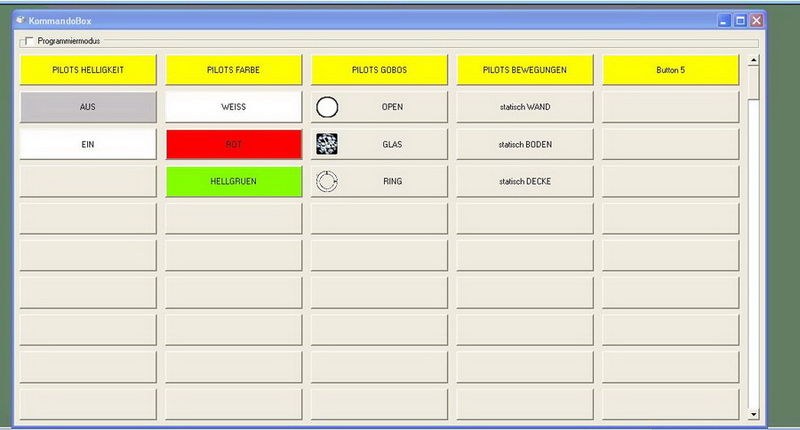Select the statisch DECKE movement

[x=525, y=181]
